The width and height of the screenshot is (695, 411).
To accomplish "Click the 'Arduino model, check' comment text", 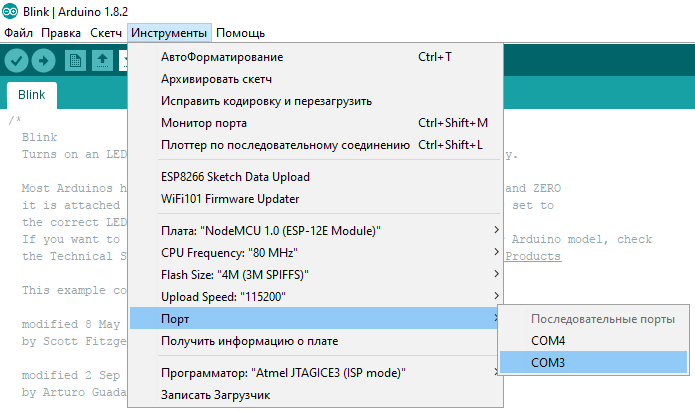I will (582, 239).
